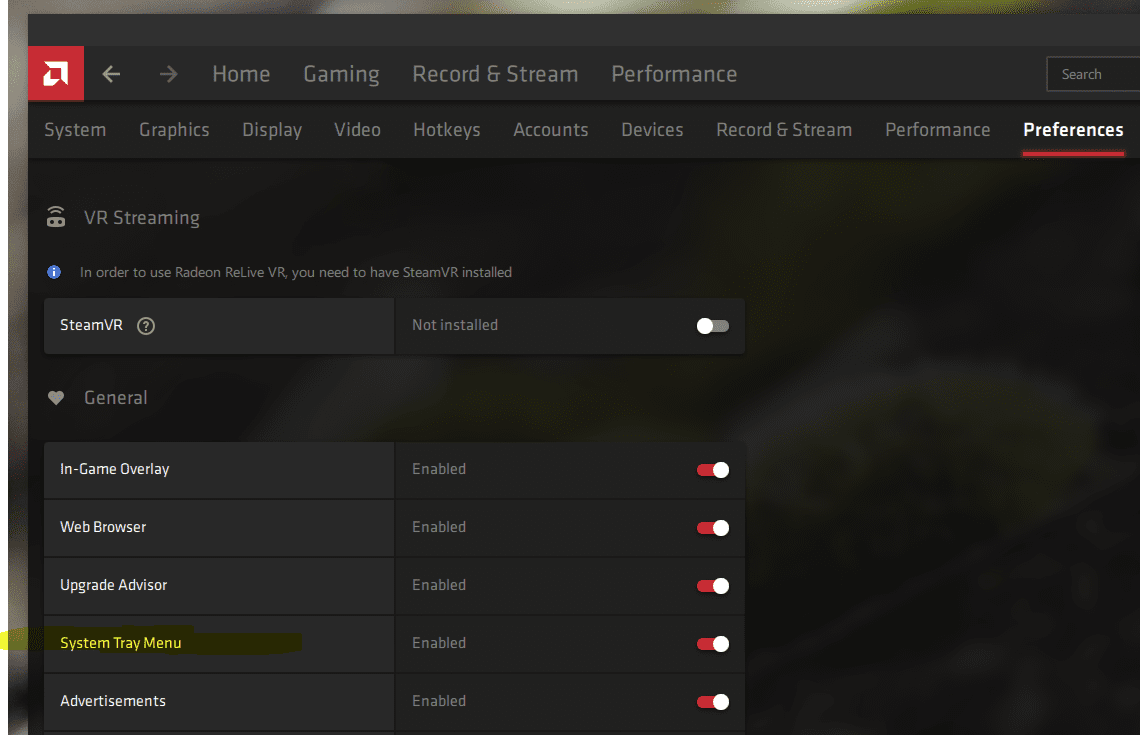Click the VR Streaming headset icon
The image size is (1140, 735).
[56, 217]
